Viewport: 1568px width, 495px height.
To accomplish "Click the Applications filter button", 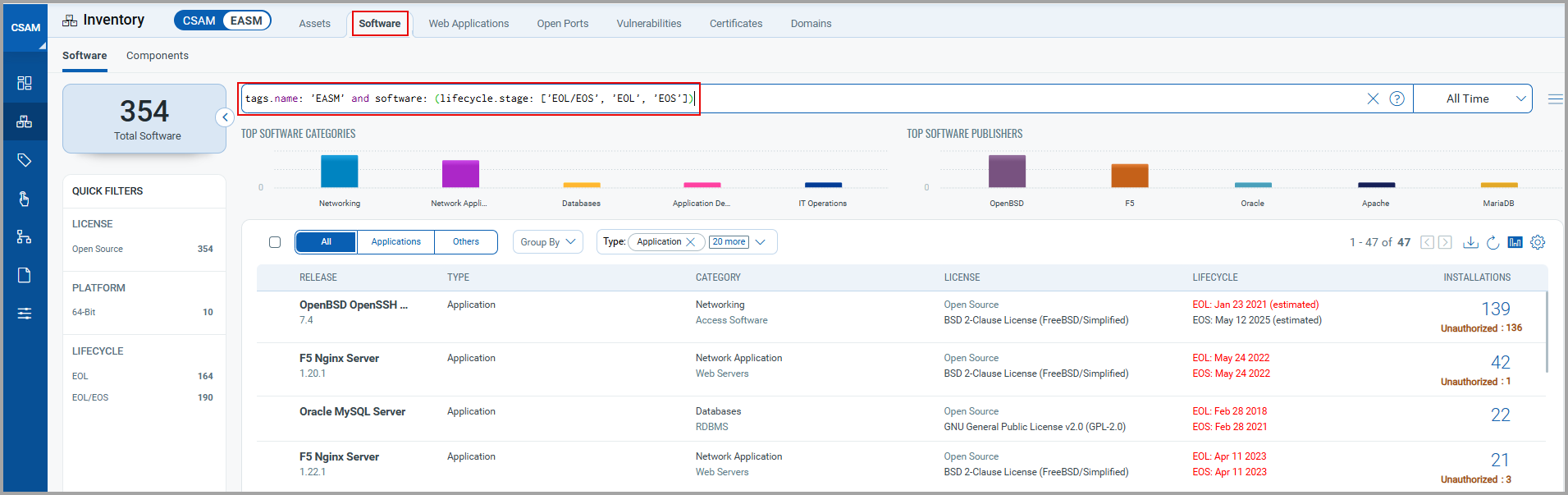I will (395, 242).
